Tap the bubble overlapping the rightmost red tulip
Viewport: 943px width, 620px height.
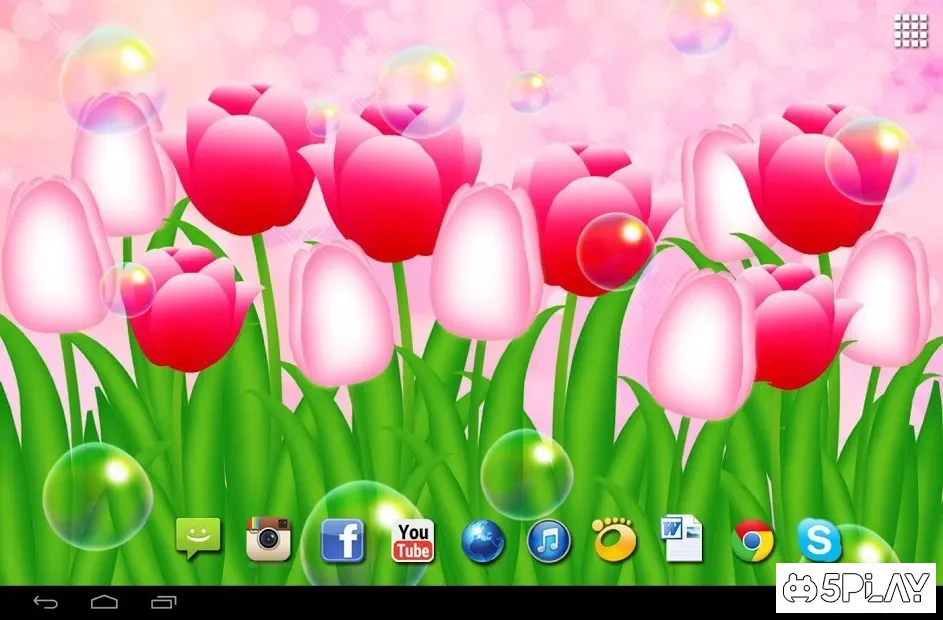click(869, 160)
